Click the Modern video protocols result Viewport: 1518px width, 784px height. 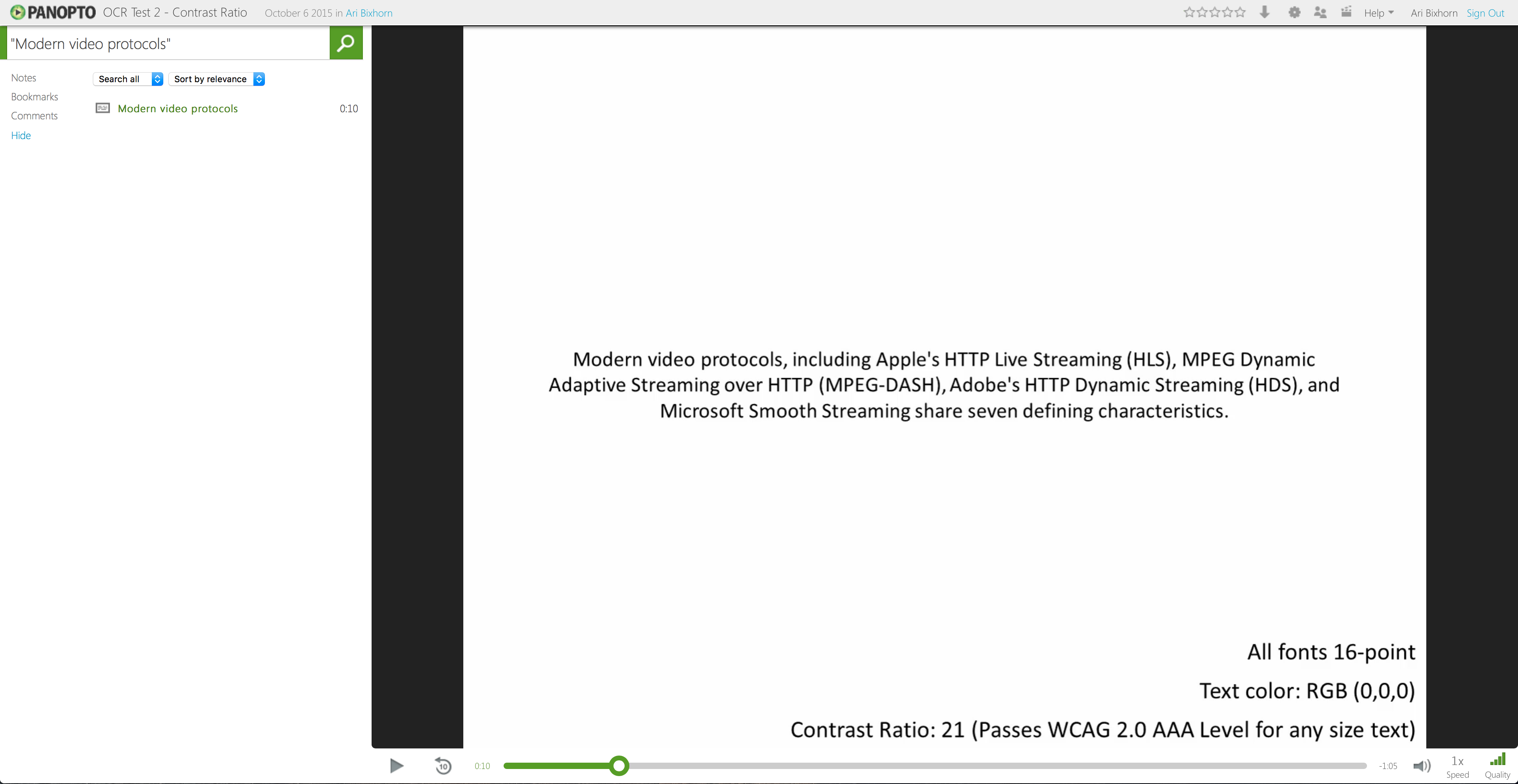click(x=178, y=108)
